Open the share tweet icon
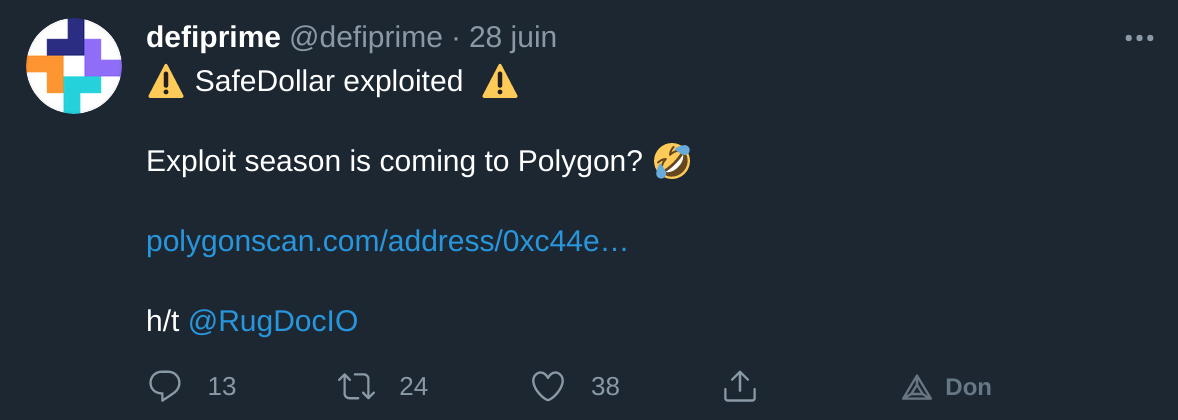 [740, 386]
